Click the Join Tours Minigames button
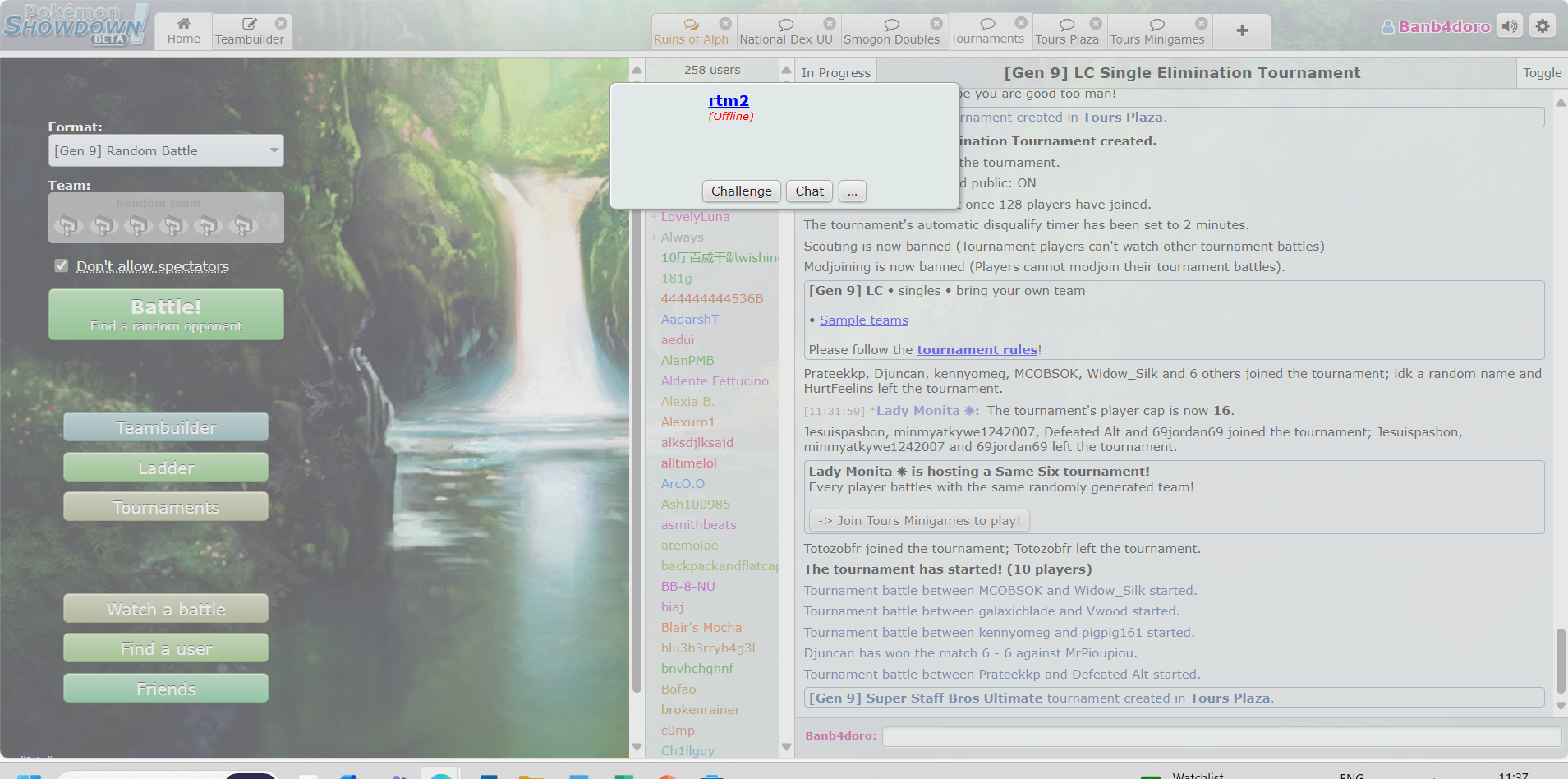The width and height of the screenshot is (1568, 779). (919, 520)
